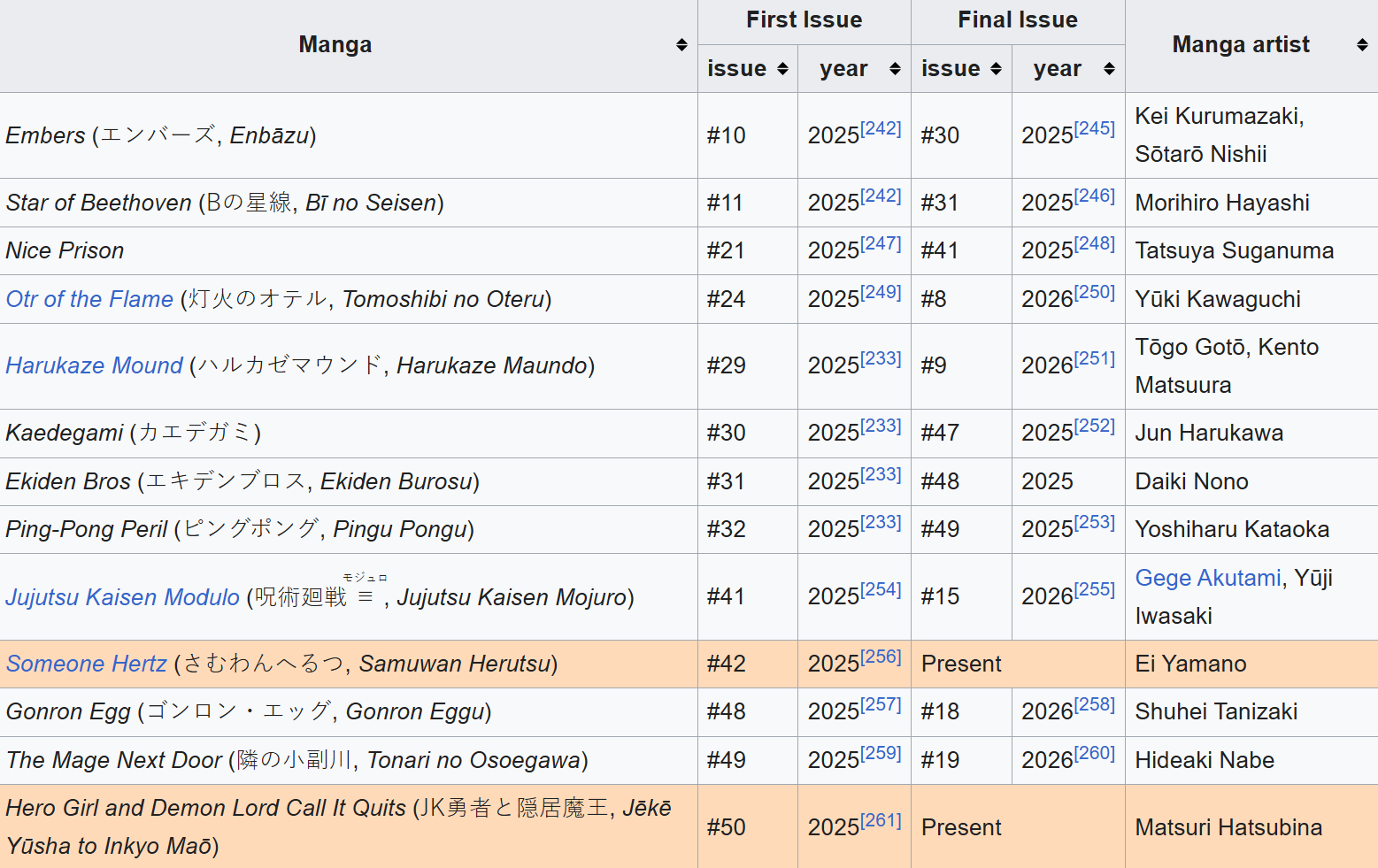The image size is (1378, 868).
Task: Click artist name Ei Yamano
Action: tap(1190, 664)
